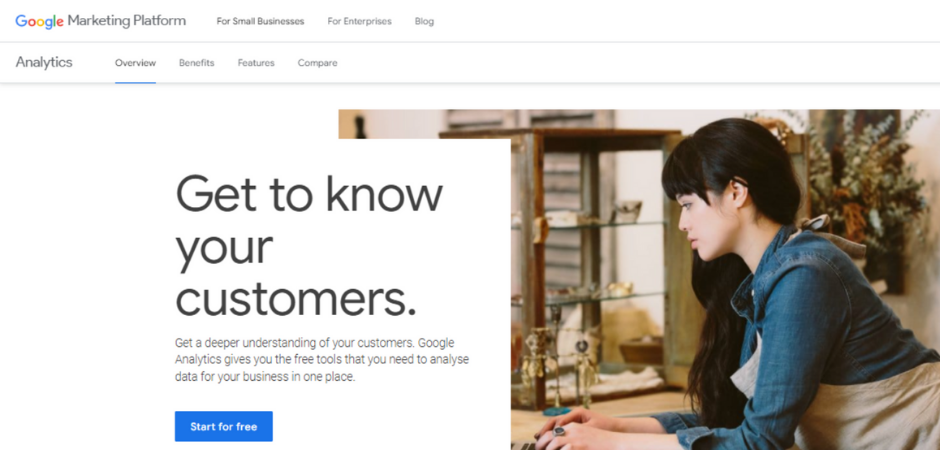940x450 pixels.
Task: Click the ring on woman's finger
Action: 559,431
